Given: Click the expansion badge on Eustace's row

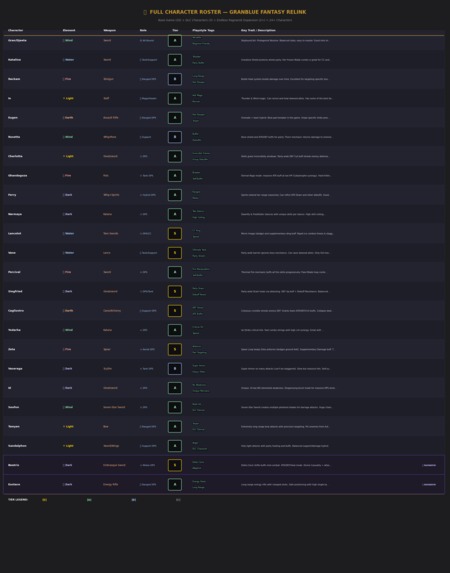Looking at the screenshot, I should [x=429, y=485].
